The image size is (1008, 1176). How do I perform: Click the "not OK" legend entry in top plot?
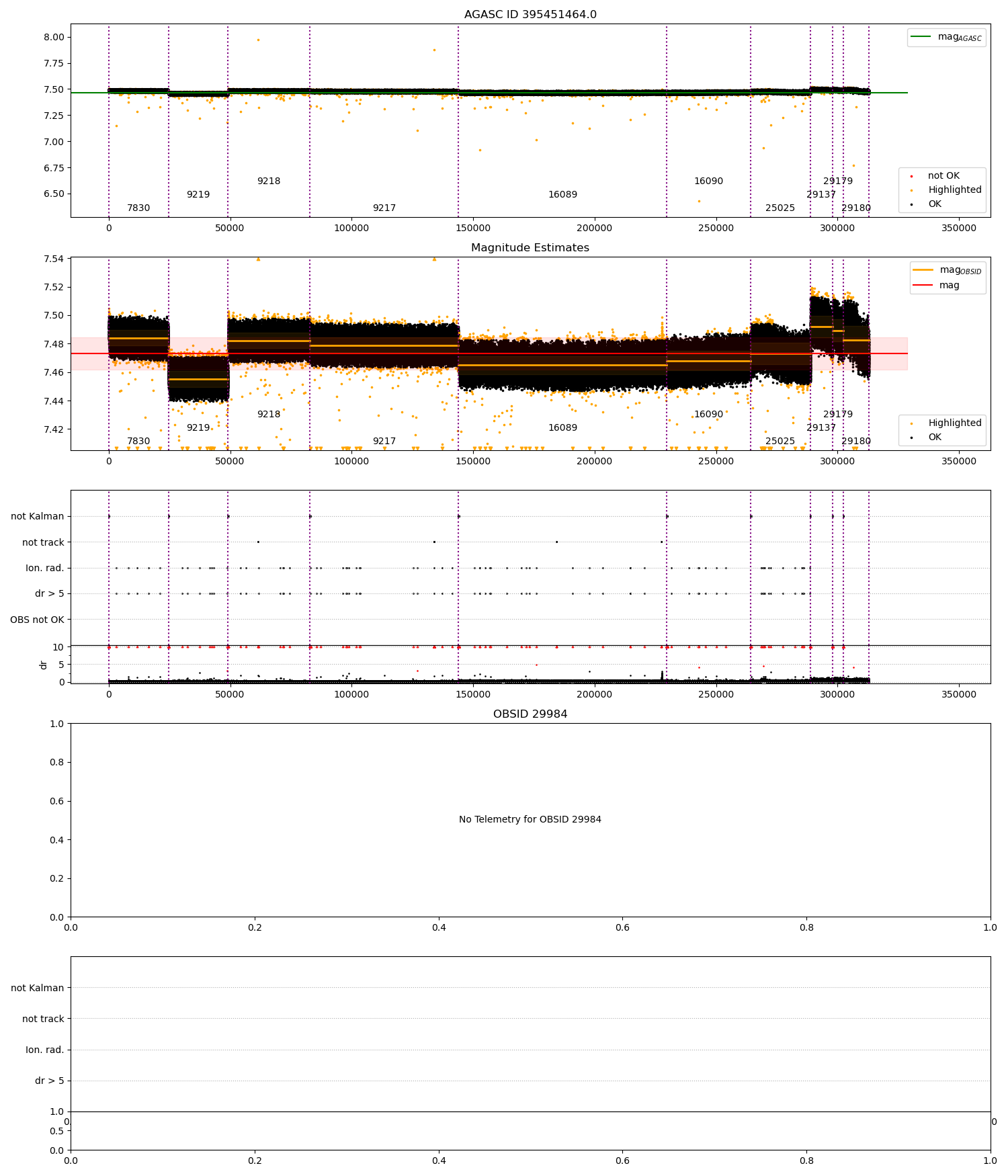coord(935,176)
